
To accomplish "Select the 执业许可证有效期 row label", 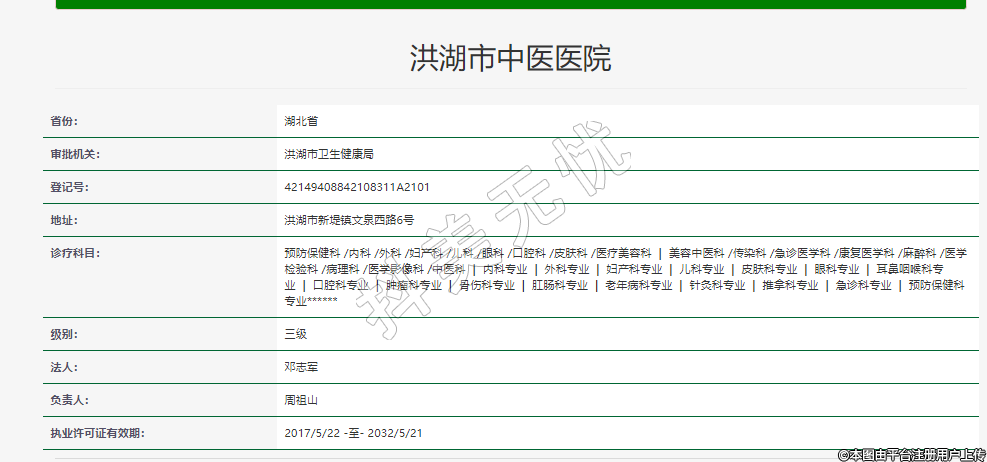I will tap(97, 433).
